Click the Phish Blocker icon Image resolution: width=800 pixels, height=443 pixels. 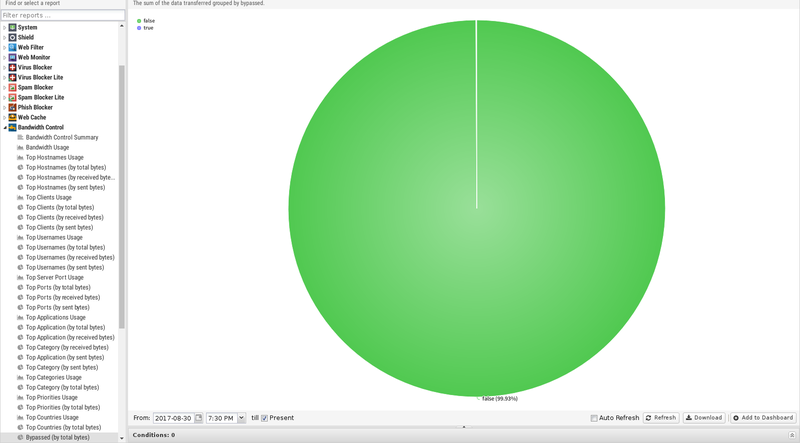click(12, 107)
